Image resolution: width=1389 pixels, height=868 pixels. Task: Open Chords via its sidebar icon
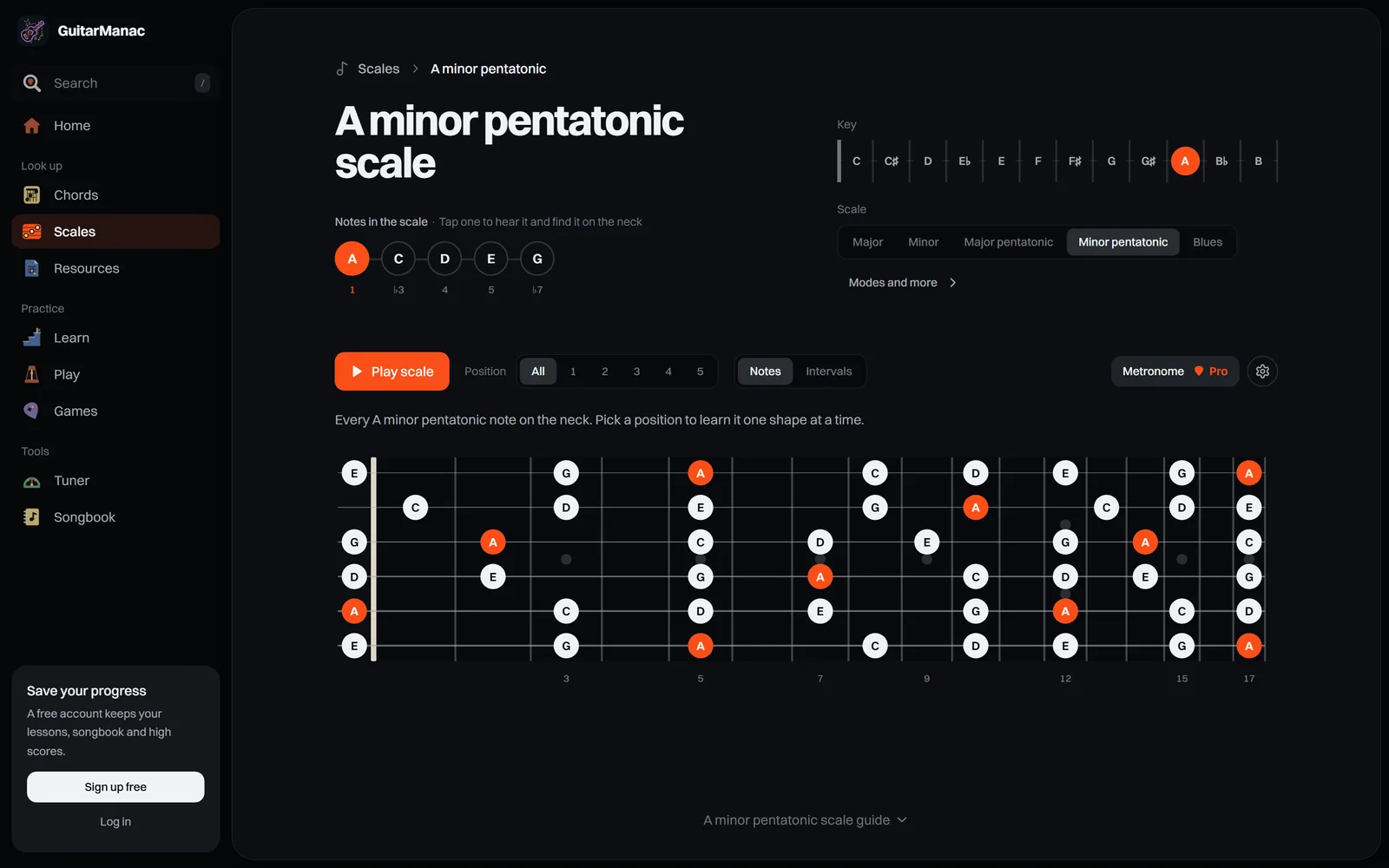32,195
